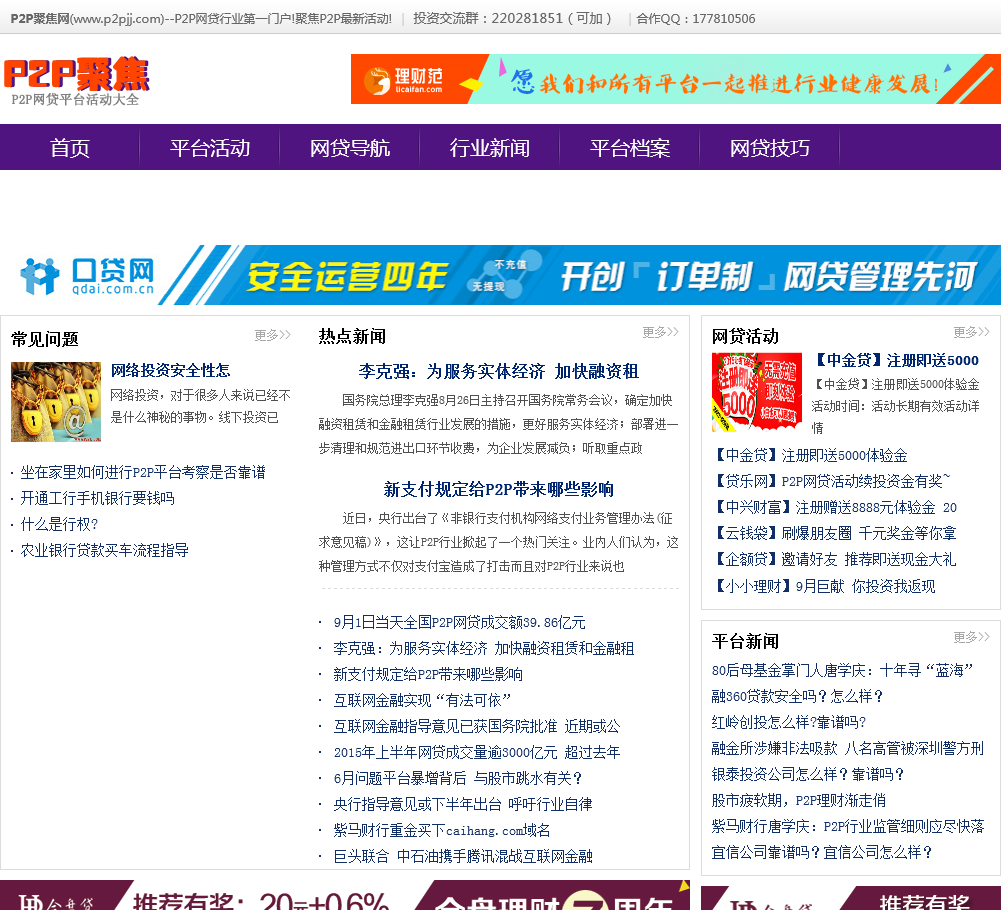Viewport: 1001px width, 910px height.
Task: Click the P2P聚焦 site logo
Action: 77,81
